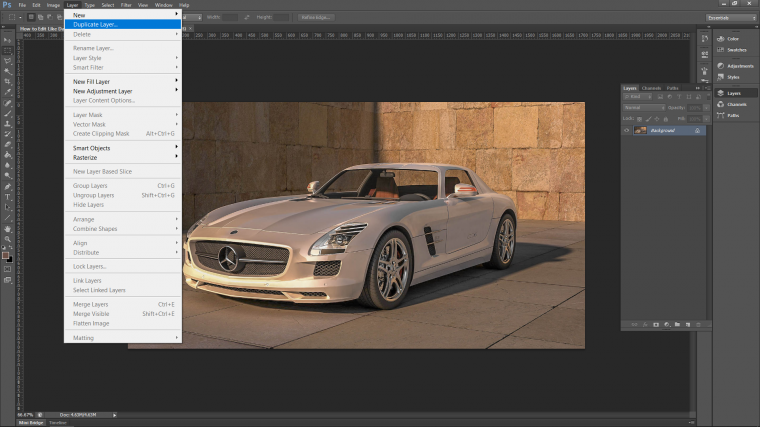Select the Horizontal Type tool
The height and width of the screenshot is (427, 760).
coord(7,197)
